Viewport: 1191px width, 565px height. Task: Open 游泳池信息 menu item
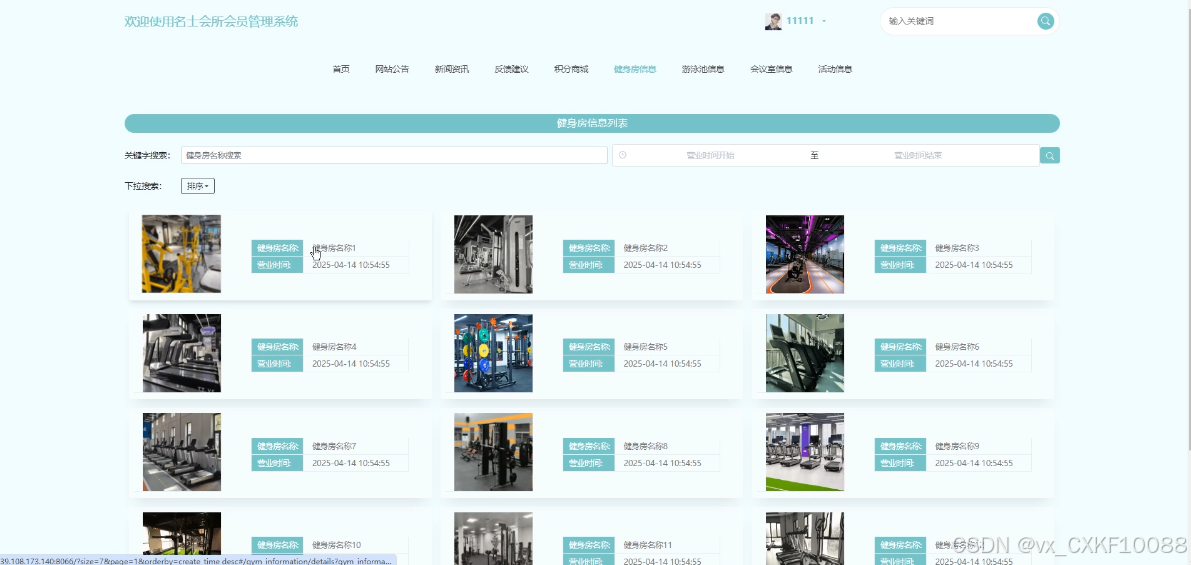point(703,69)
